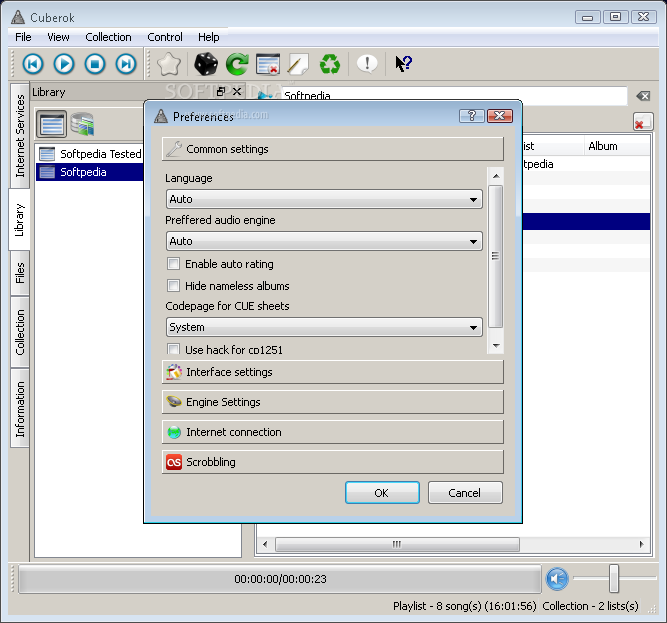Open the View menu
This screenshot has height=623, width=667.
58,37
